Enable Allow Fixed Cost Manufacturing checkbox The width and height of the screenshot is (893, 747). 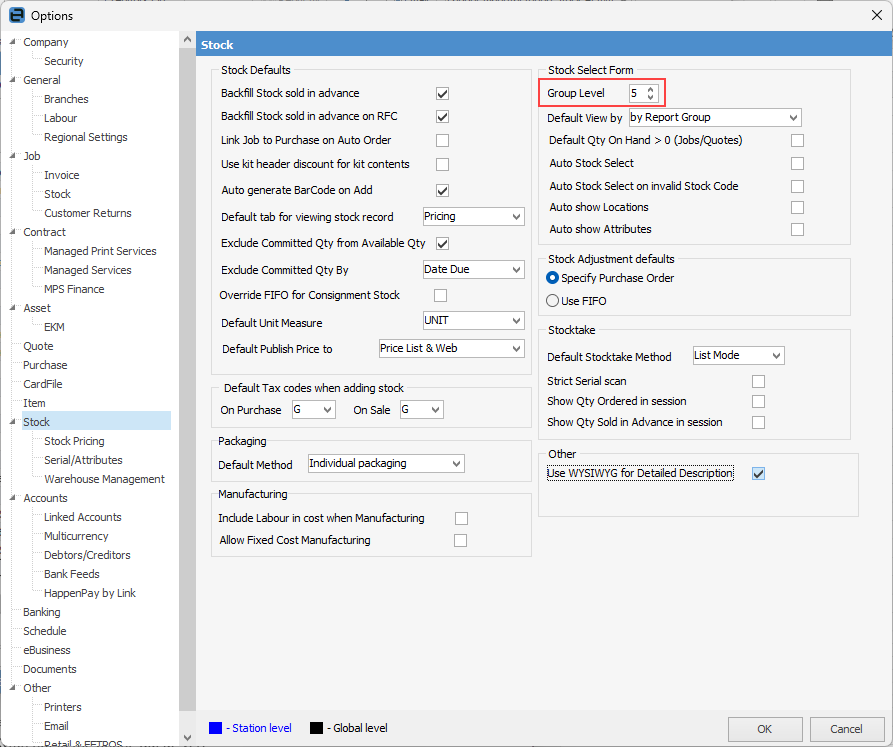pyautogui.click(x=460, y=540)
